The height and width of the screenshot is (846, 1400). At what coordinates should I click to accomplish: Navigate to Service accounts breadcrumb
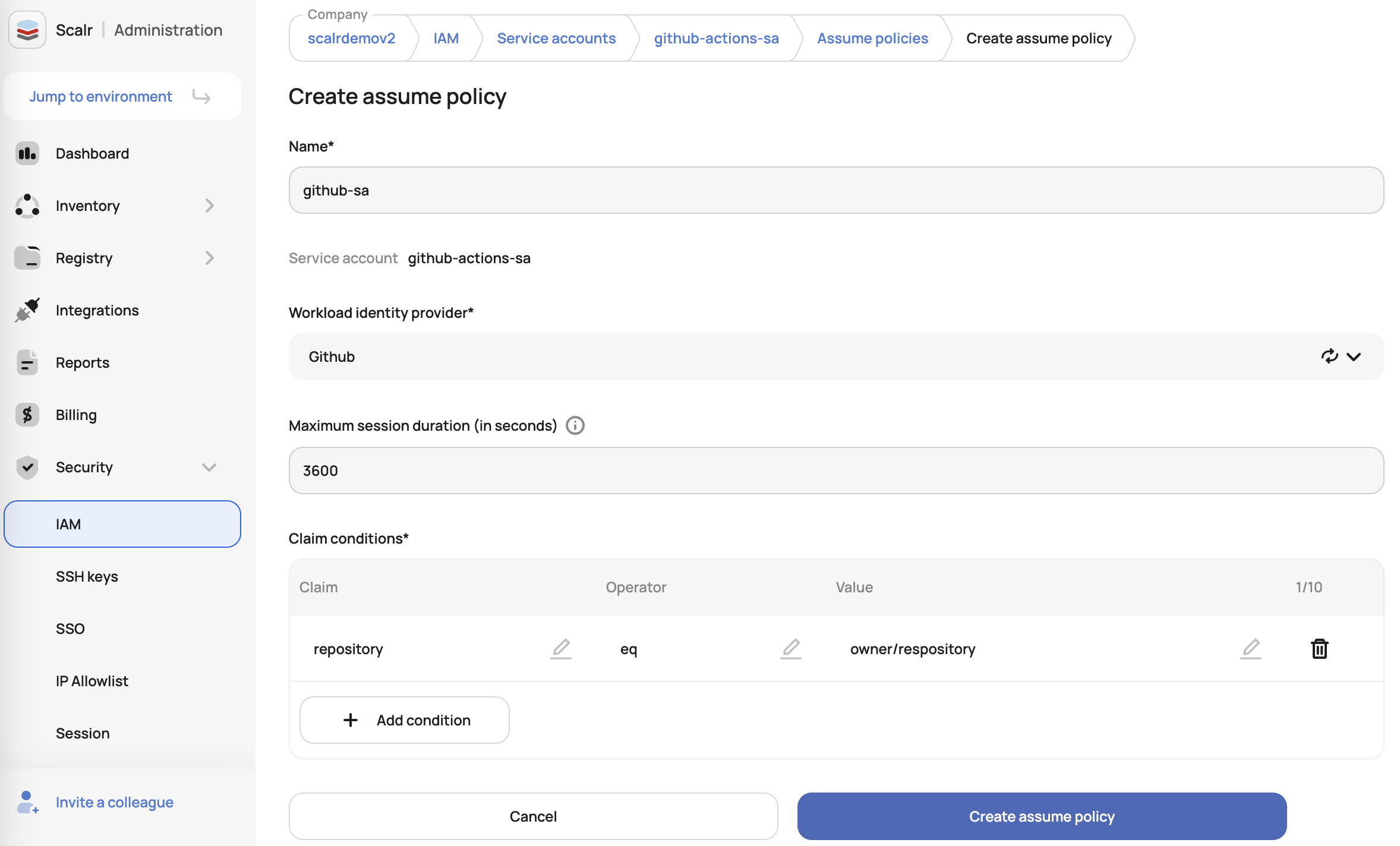[x=556, y=38]
